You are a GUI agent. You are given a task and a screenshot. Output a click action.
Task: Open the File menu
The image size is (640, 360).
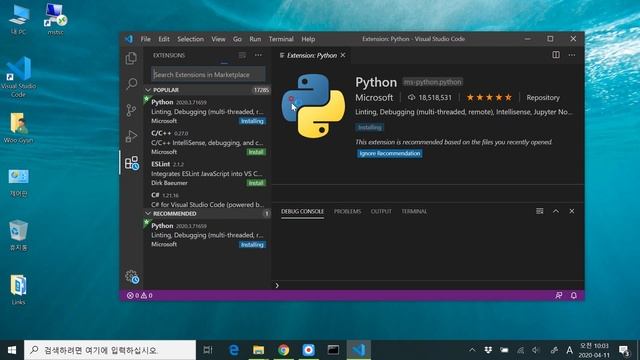(x=146, y=39)
